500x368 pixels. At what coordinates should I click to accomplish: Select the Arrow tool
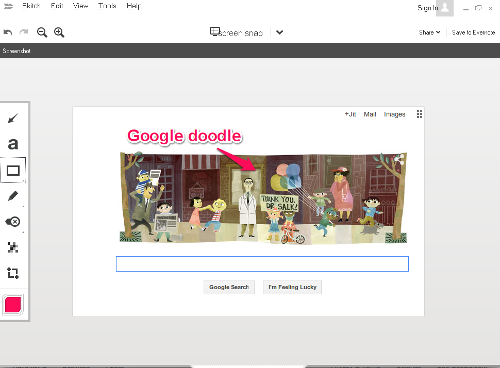point(13,118)
